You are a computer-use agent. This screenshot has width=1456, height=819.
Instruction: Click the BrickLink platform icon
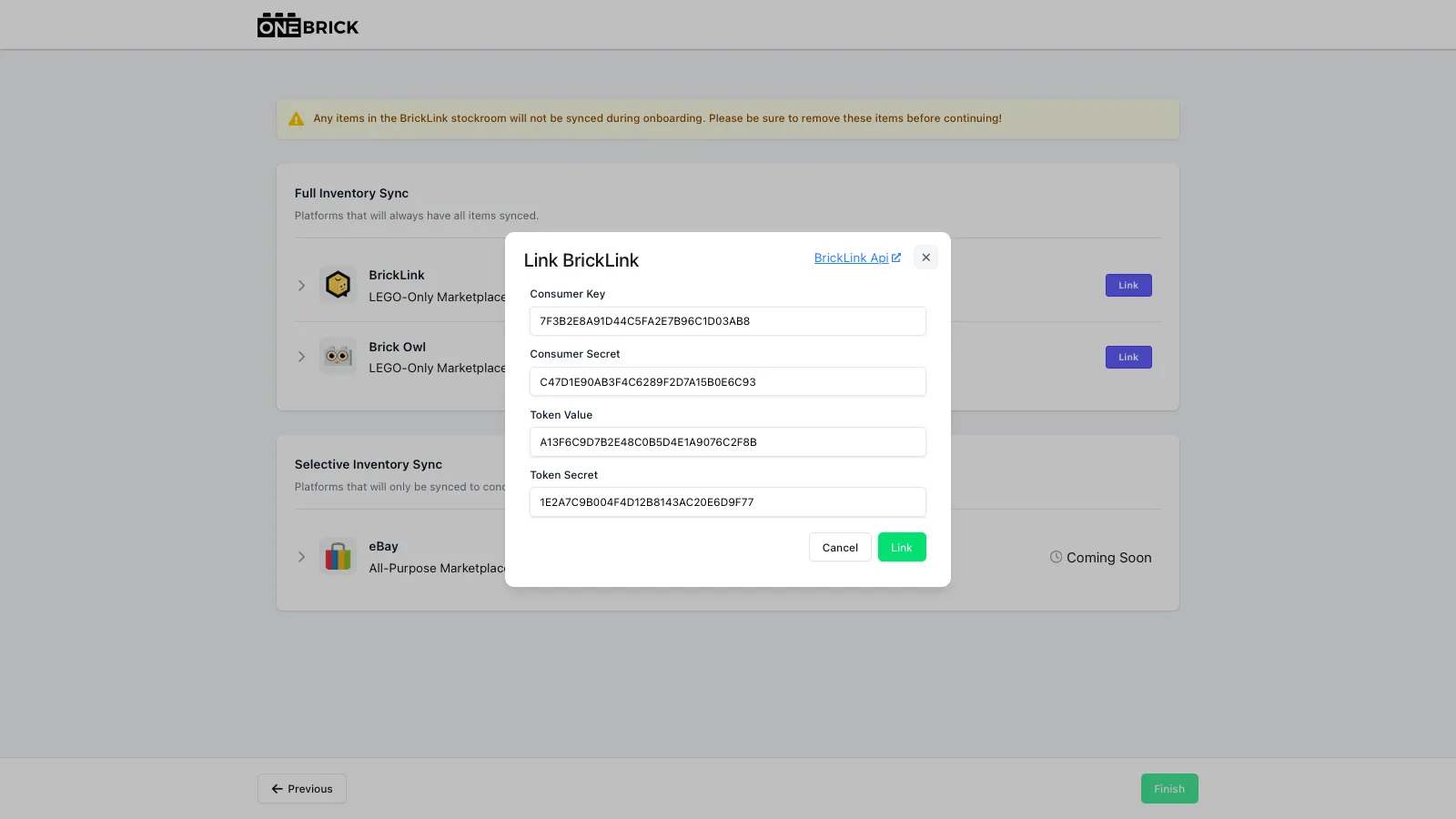pos(338,285)
